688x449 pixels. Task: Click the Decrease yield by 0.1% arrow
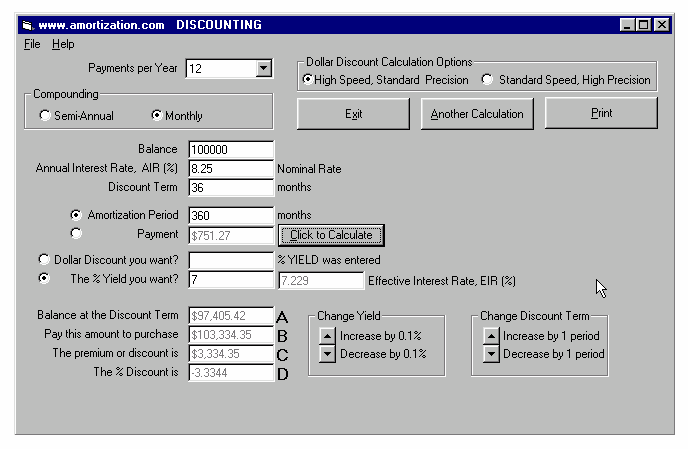326,353
